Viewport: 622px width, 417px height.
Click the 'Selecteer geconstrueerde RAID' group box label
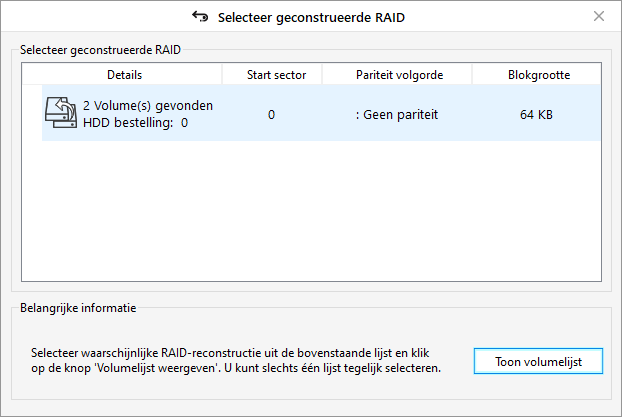(x=100, y=50)
